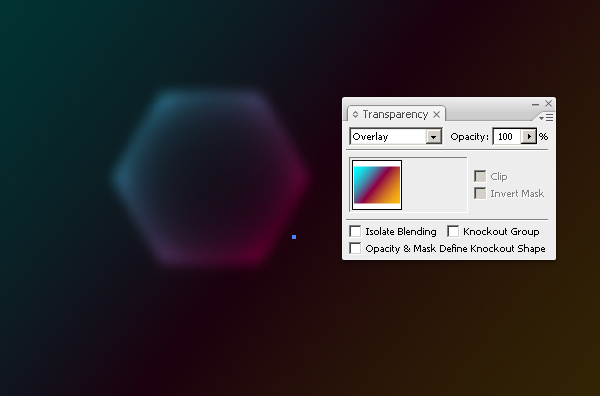Open the Transparency panel flyout menu icon
The height and width of the screenshot is (396, 600).
[x=546, y=117]
